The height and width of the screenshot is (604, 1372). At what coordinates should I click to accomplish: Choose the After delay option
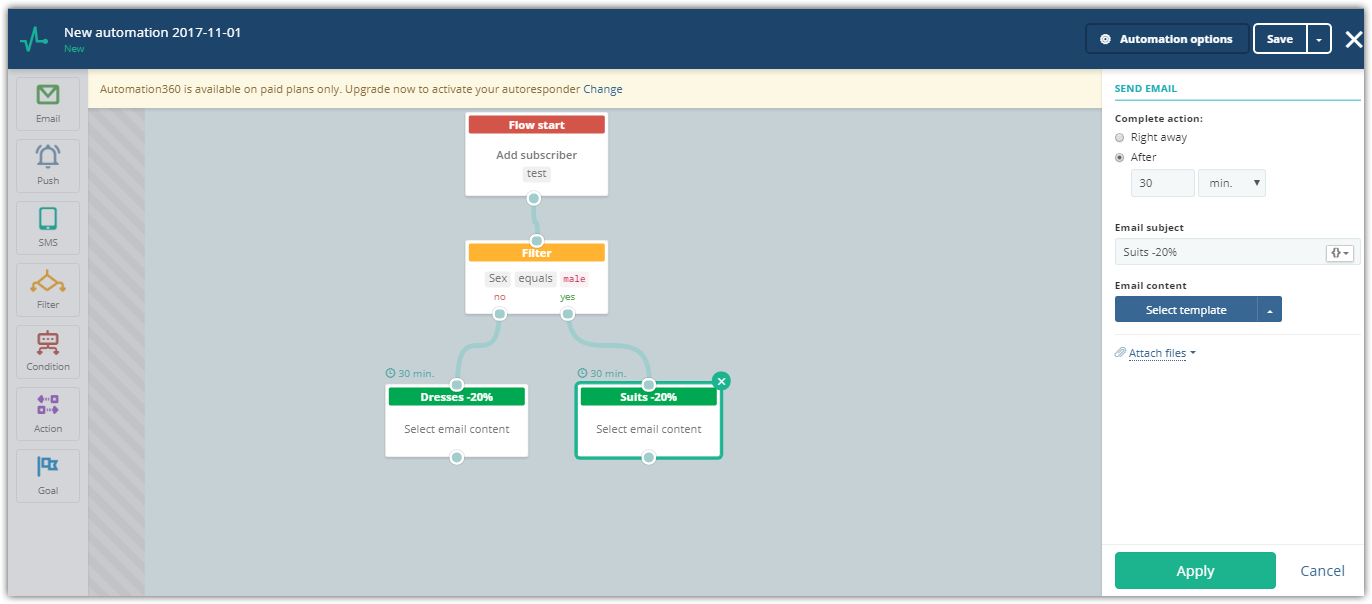pyautogui.click(x=1120, y=158)
